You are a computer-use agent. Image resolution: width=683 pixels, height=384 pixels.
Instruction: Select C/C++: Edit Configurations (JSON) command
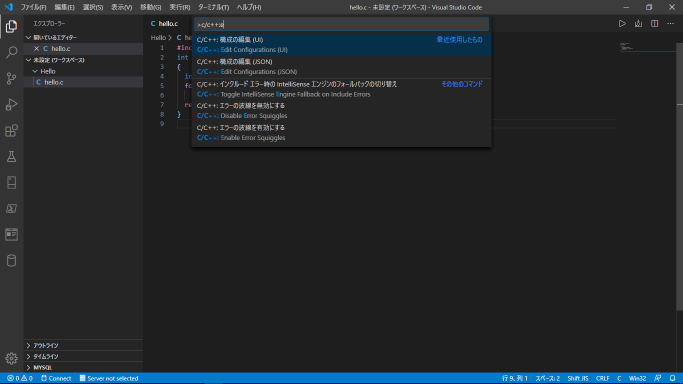point(342,67)
